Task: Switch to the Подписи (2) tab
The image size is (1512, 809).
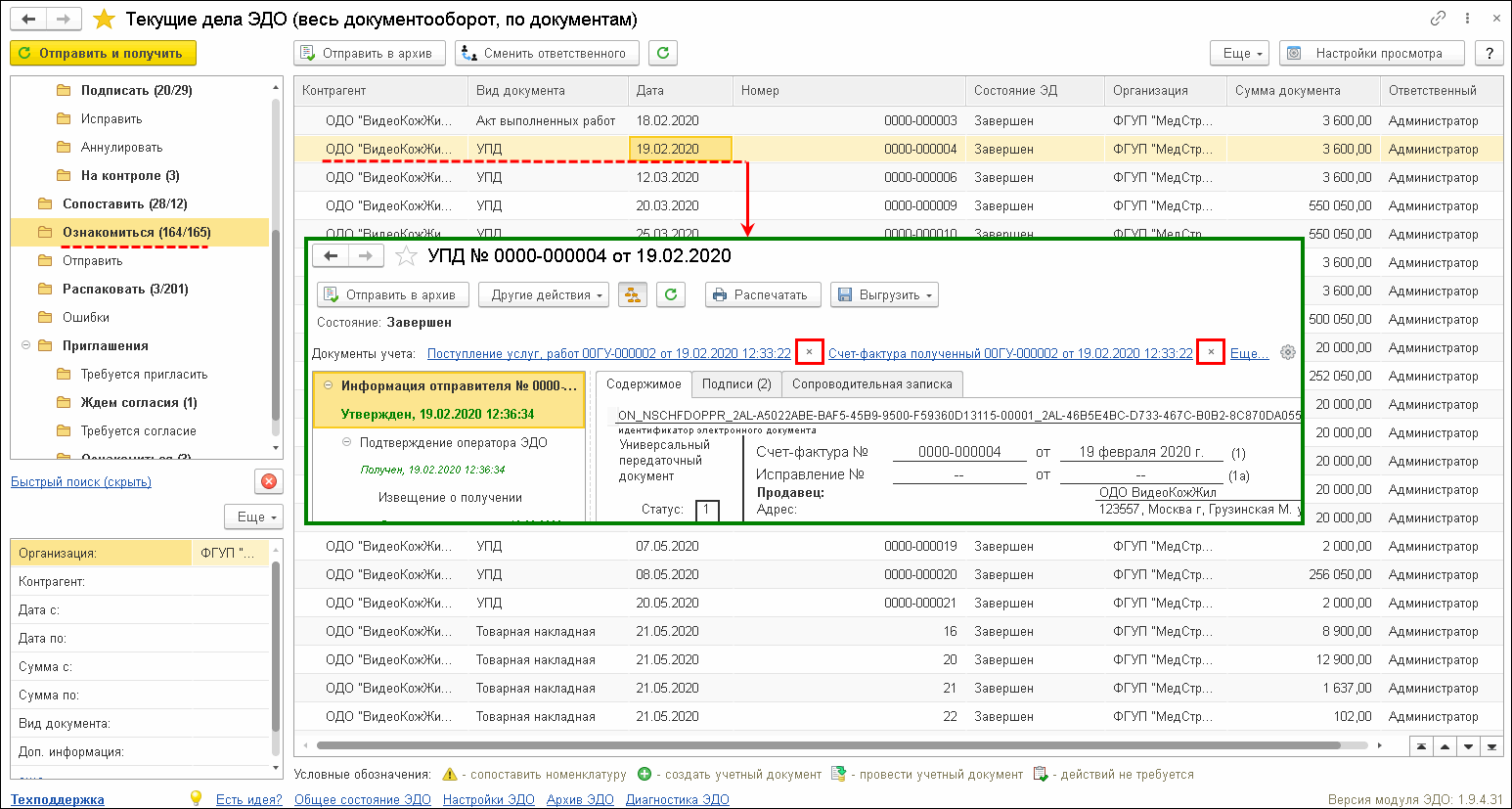Action: [736, 383]
